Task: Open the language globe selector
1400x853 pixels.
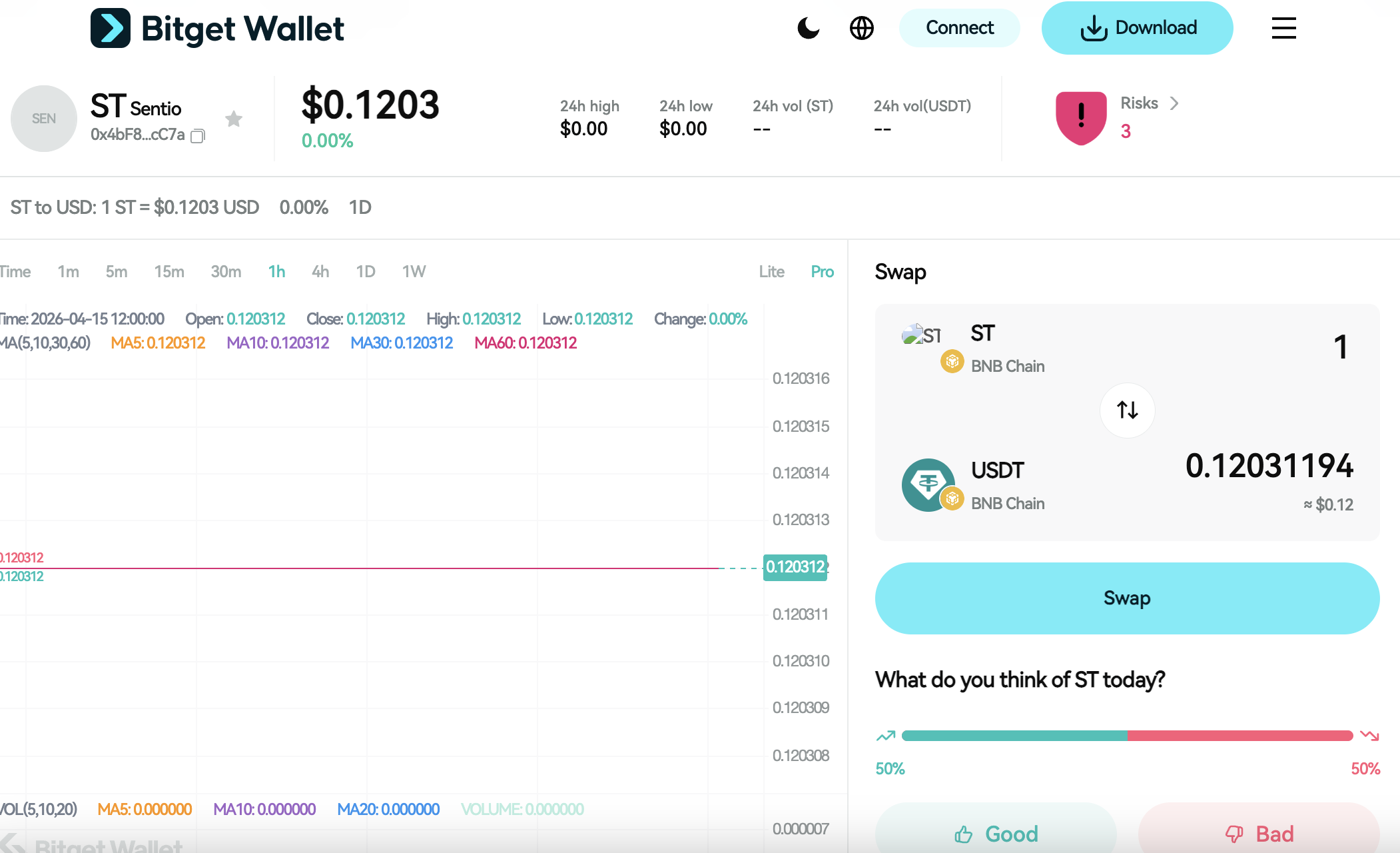Action: [x=861, y=28]
